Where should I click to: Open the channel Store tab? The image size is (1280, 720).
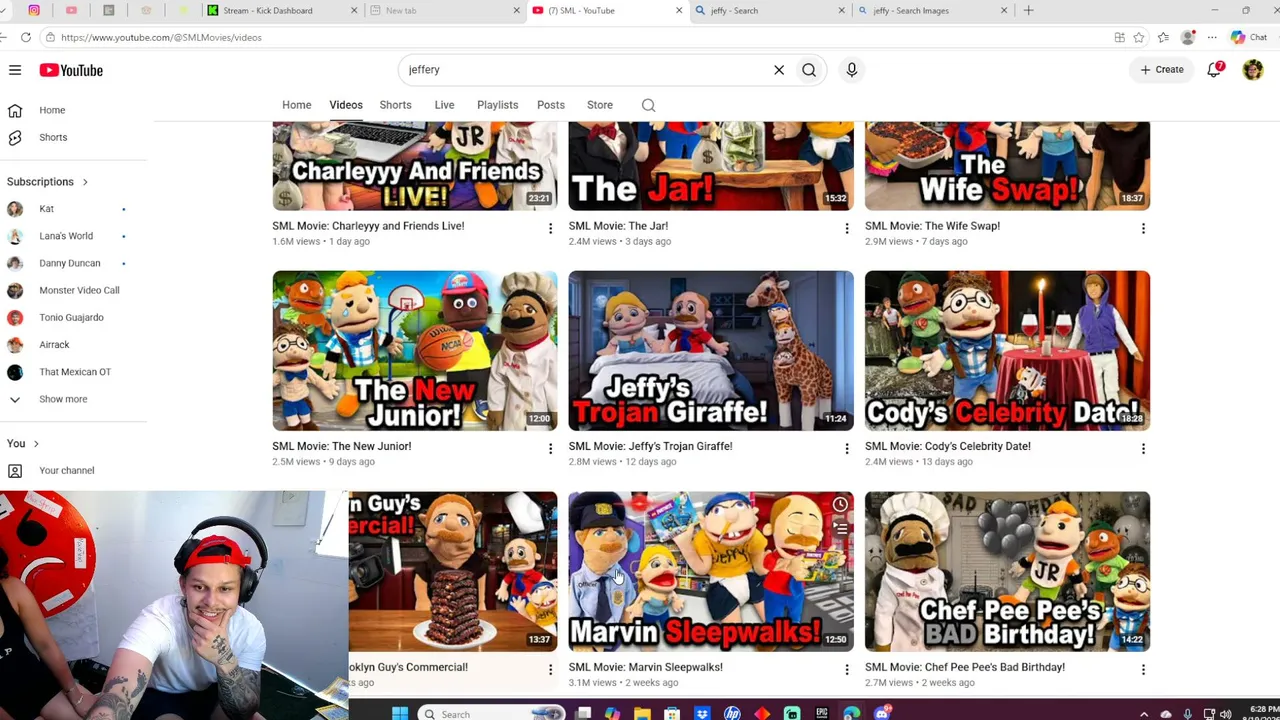(600, 105)
